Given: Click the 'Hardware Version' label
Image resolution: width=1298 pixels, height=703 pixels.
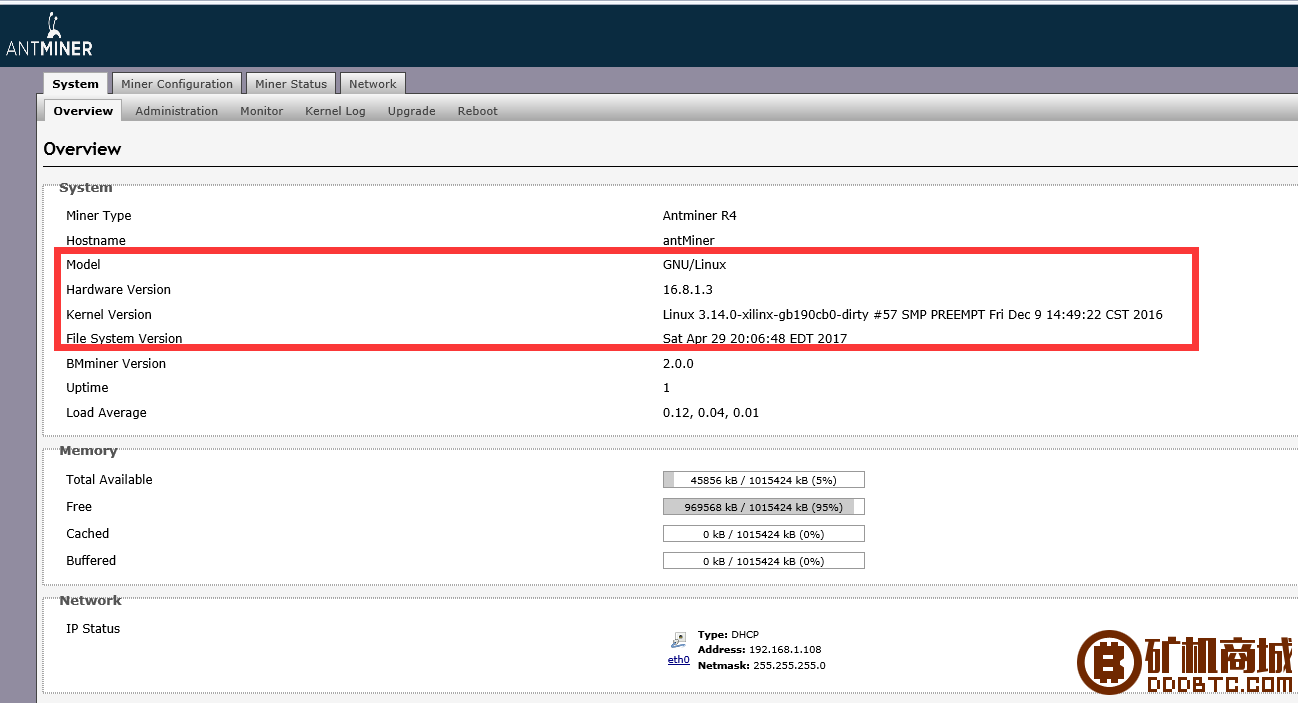Looking at the screenshot, I should [x=119, y=290].
